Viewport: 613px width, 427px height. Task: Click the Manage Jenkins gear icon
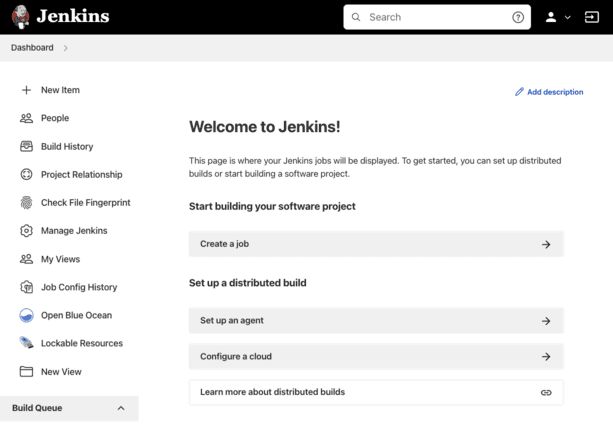point(26,231)
